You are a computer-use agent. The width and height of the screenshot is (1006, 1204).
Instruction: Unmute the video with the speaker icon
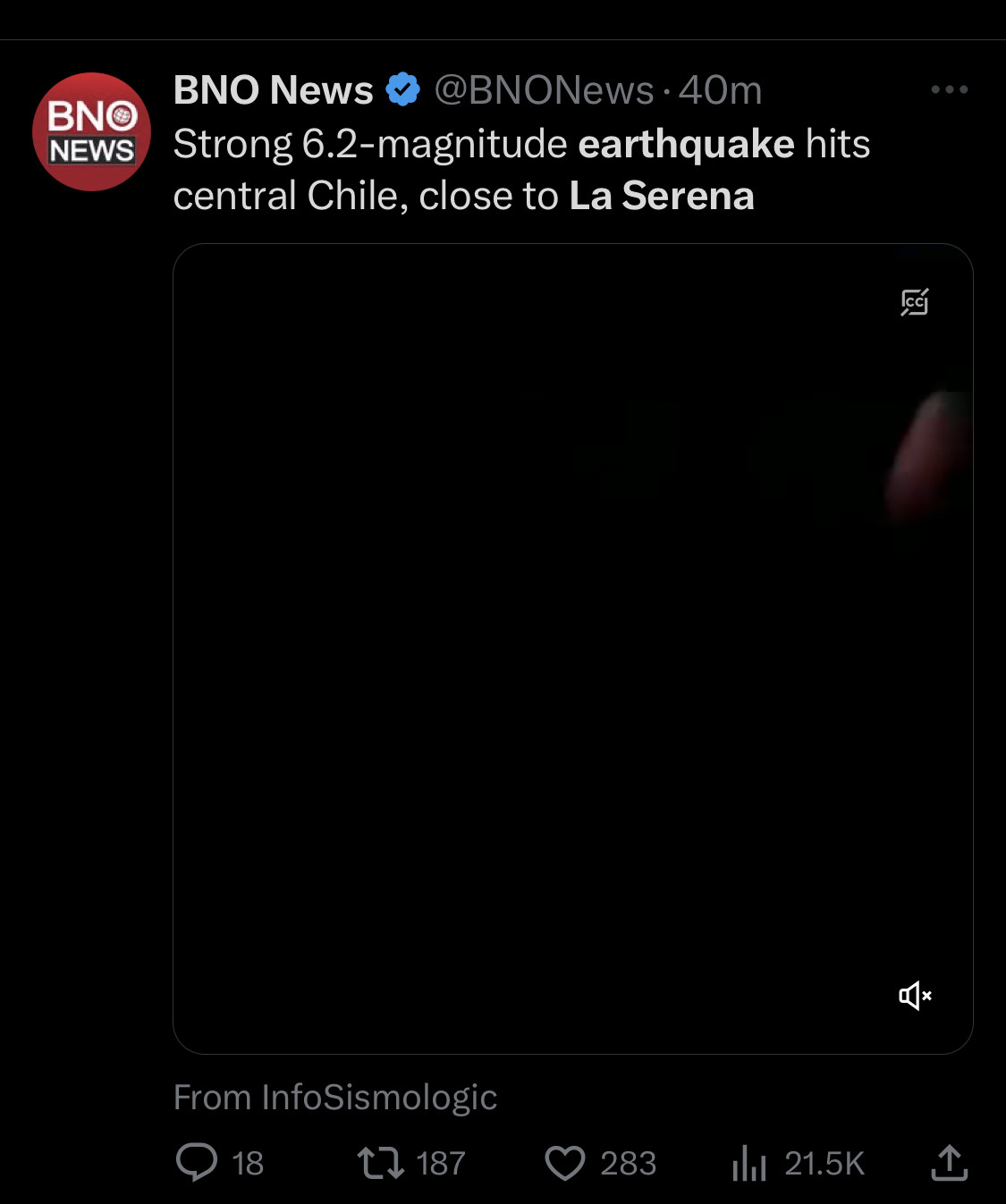point(915,995)
